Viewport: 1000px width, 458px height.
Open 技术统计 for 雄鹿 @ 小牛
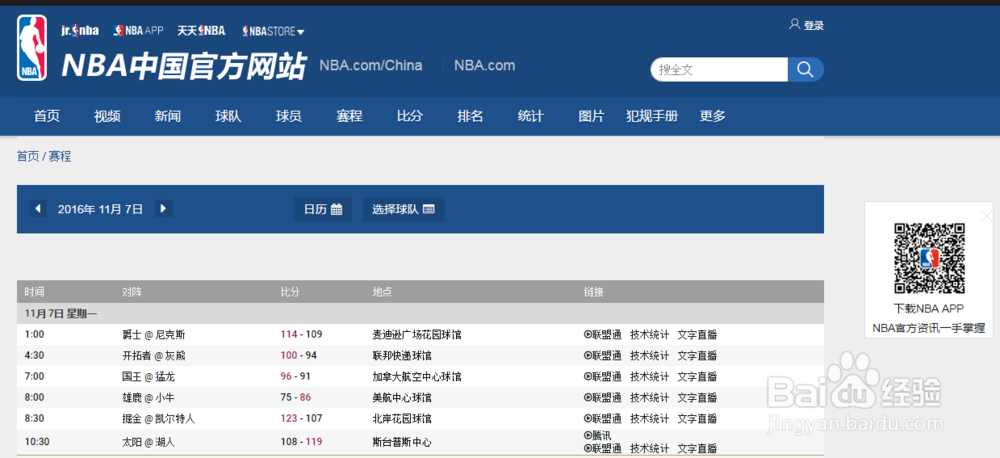650,398
